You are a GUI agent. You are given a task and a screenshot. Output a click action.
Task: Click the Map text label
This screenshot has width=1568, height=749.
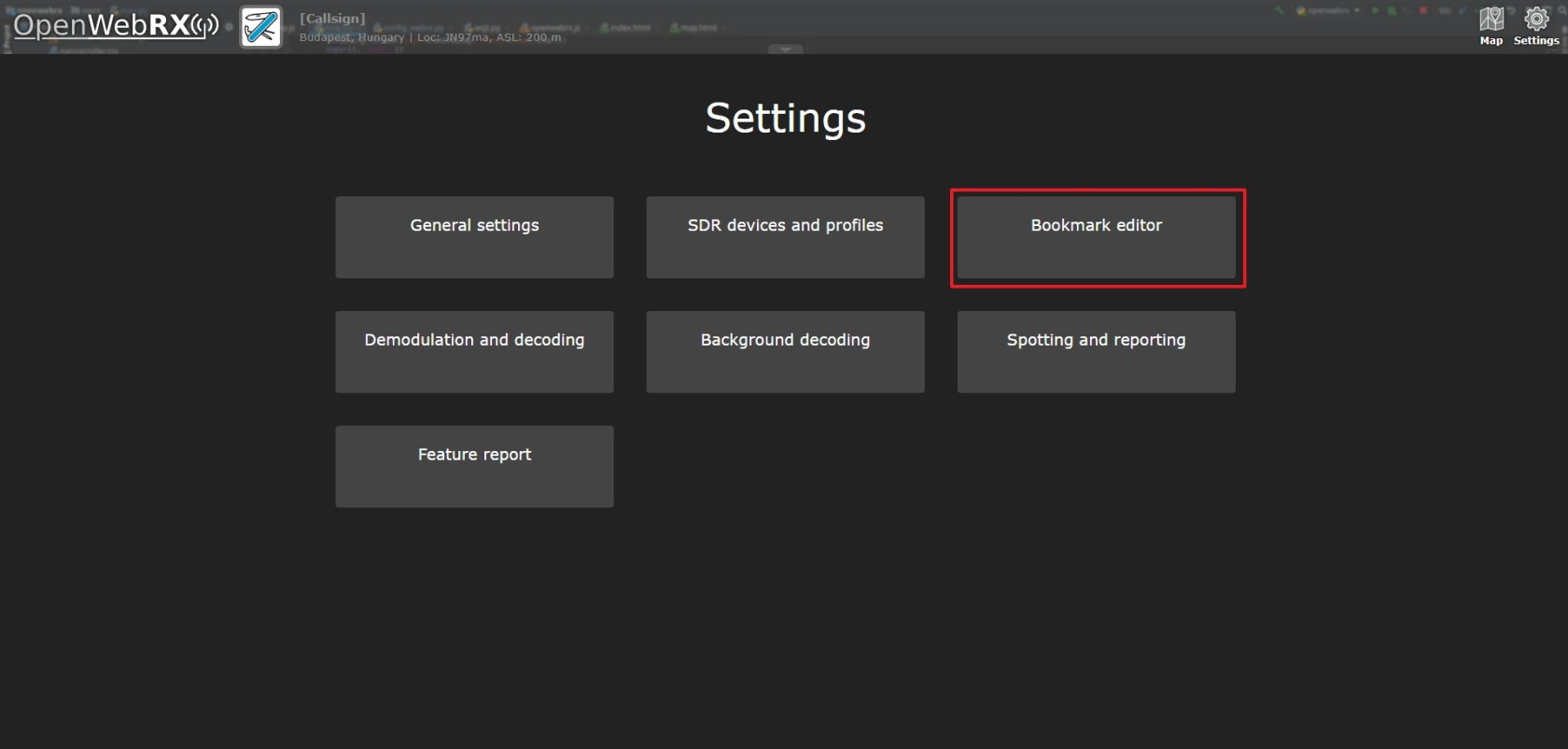pos(1491,40)
